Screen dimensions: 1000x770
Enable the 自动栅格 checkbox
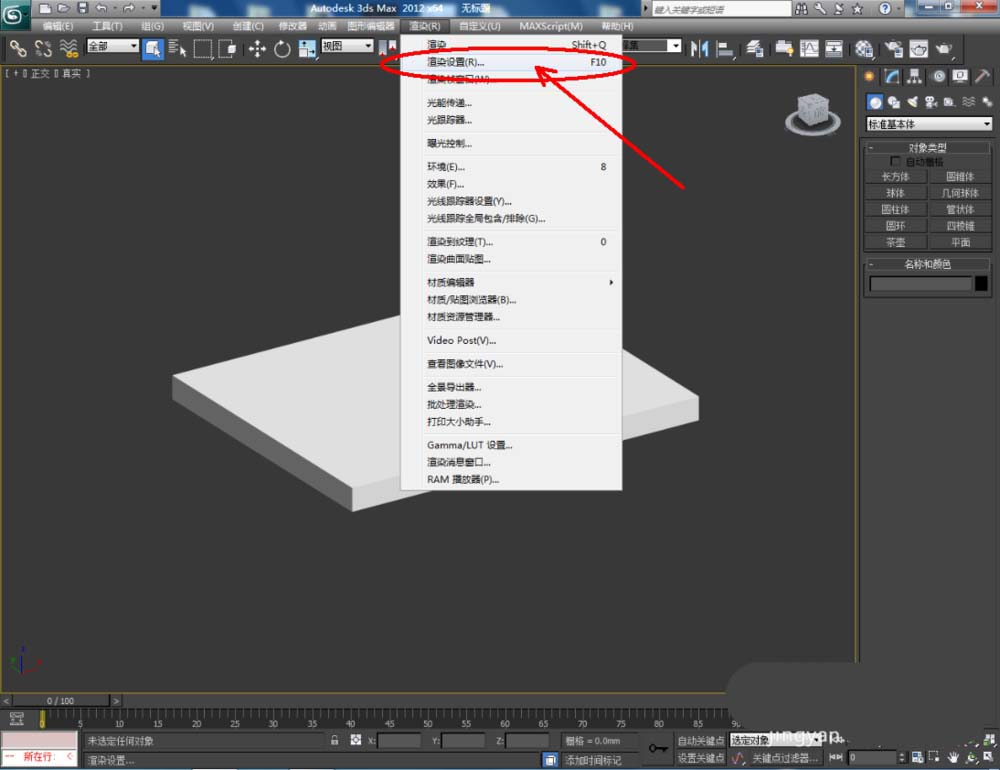pos(895,161)
